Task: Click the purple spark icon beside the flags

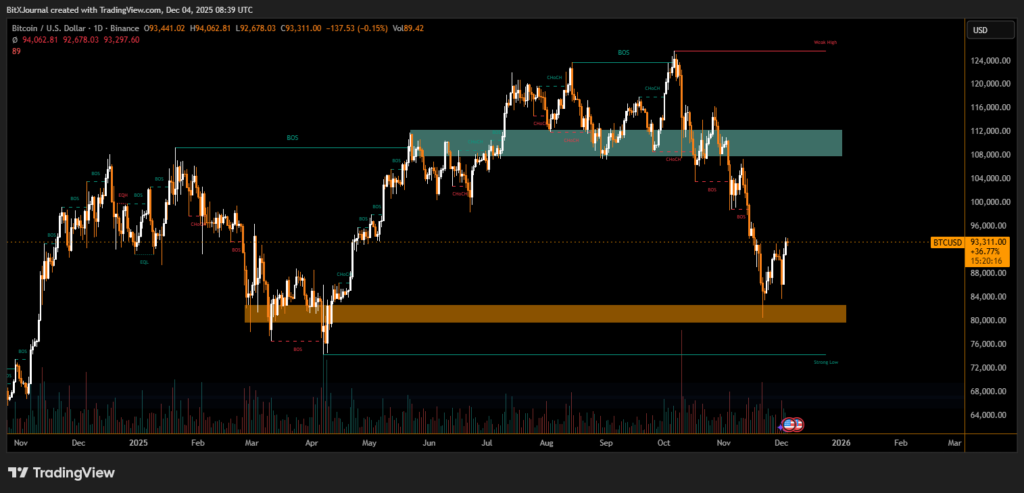Action: pos(782,426)
